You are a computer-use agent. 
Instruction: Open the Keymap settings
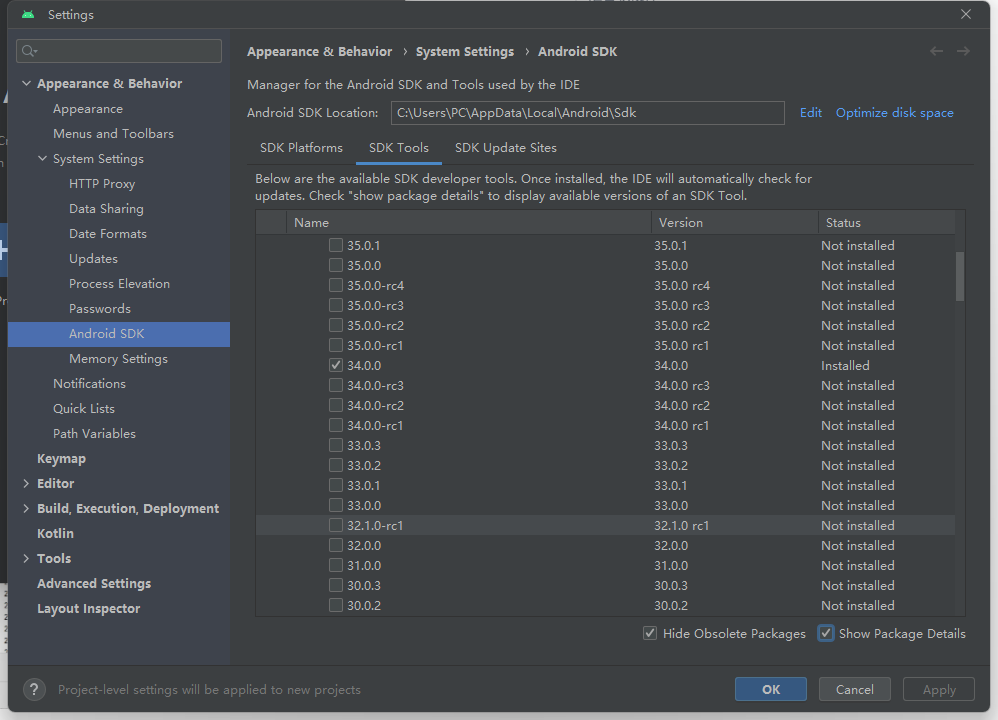61,458
